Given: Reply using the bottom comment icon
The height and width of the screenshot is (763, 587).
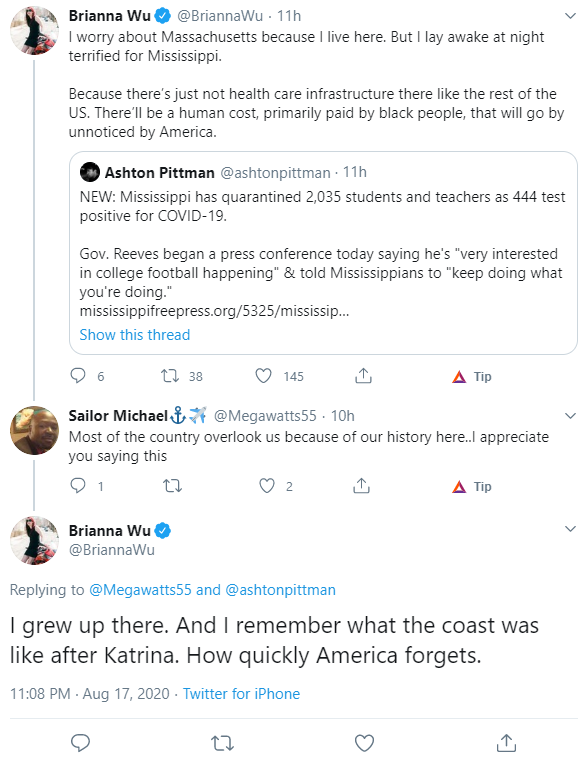Looking at the screenshot, I should tap(80, 743).
